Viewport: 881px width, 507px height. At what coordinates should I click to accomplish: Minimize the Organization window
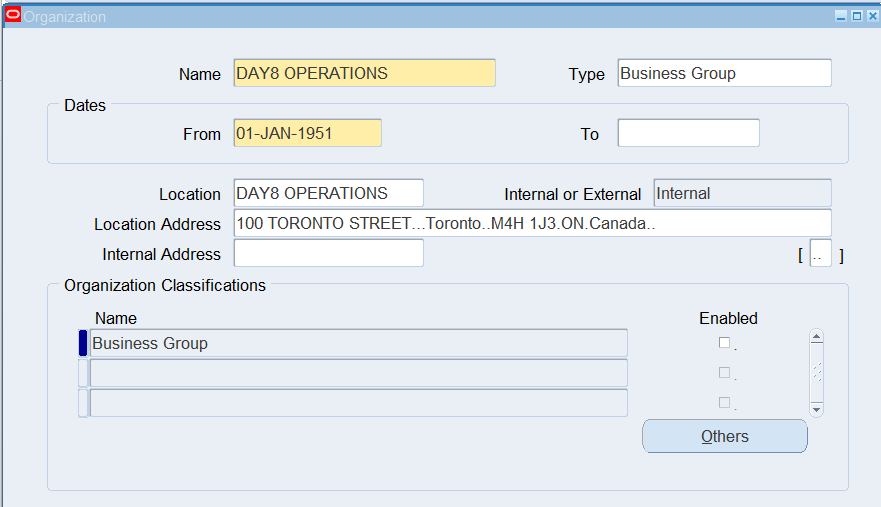(841, 16)
